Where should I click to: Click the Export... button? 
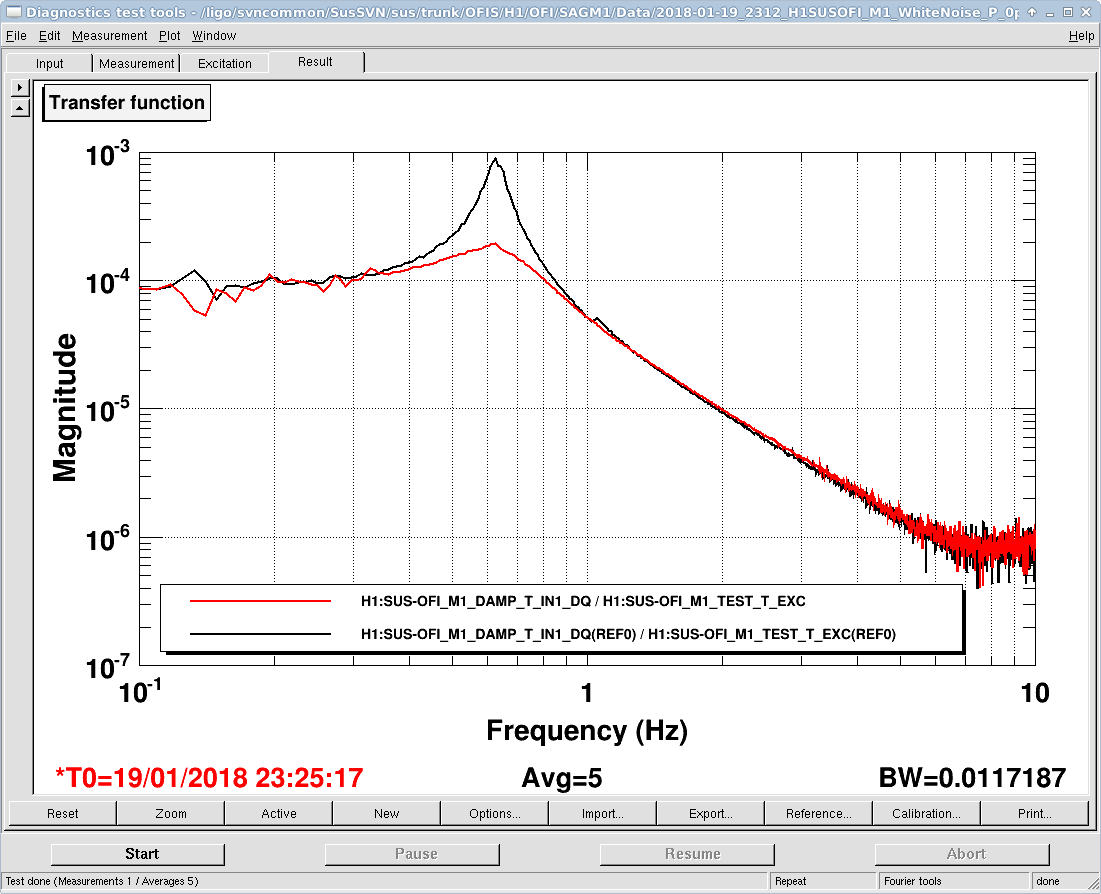coord(711,813)
